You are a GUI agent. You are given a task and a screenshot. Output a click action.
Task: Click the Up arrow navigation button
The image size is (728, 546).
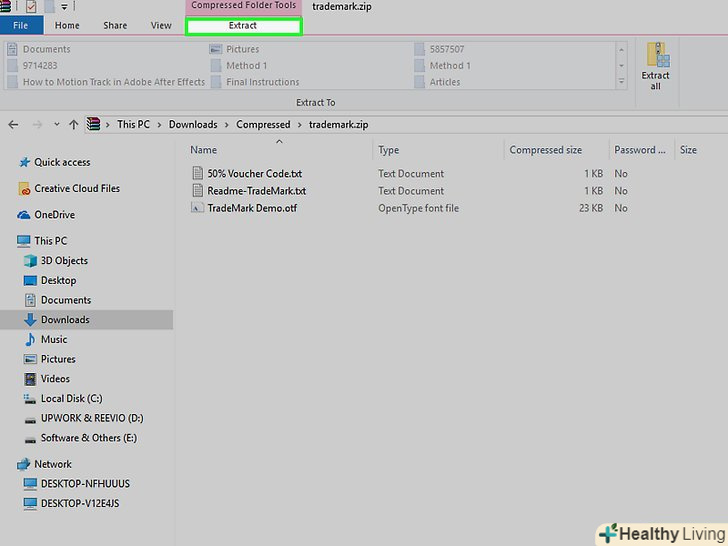(73, 125)
